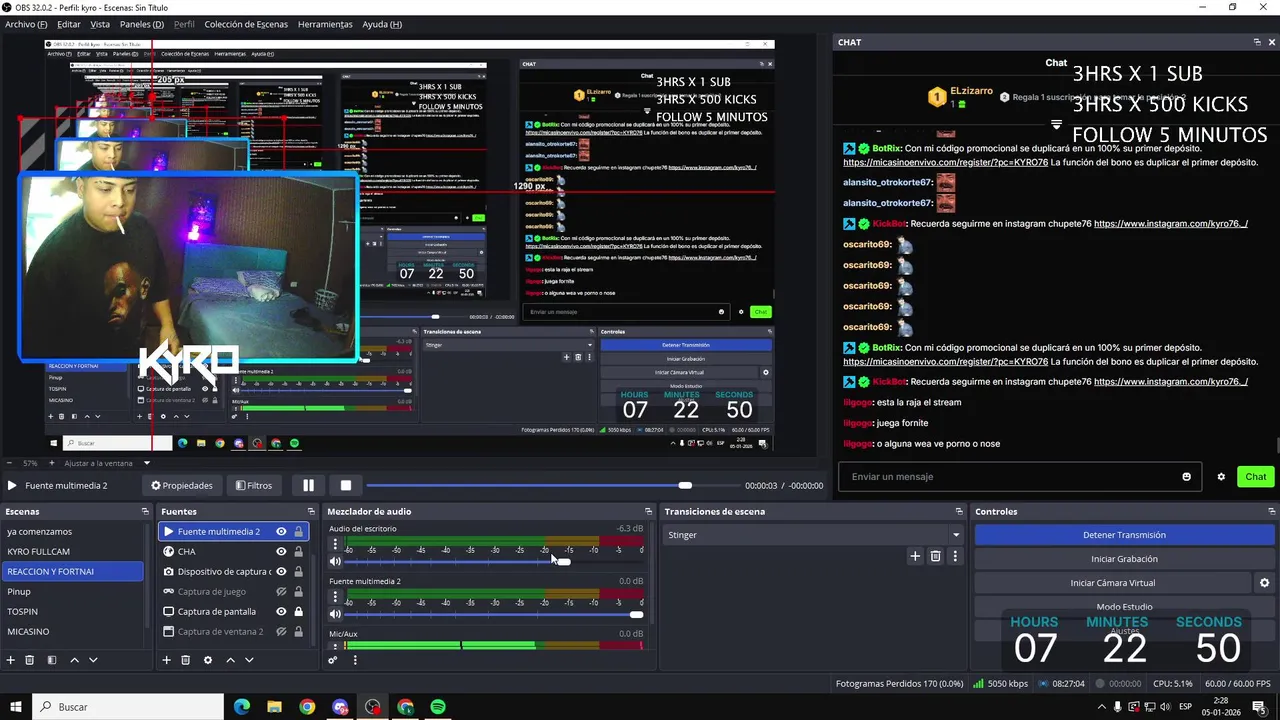1280x720 pixels.
Task: Open virtual camera settings gear
Action: [1264, 583]
